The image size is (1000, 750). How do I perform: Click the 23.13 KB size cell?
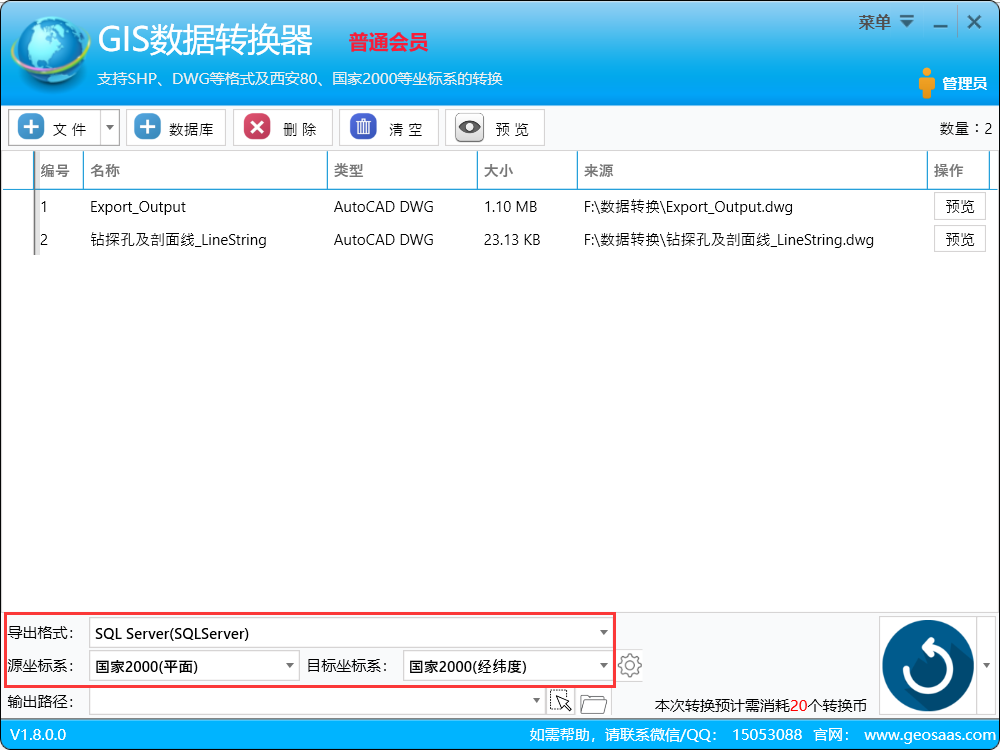[x=512, y=240]
